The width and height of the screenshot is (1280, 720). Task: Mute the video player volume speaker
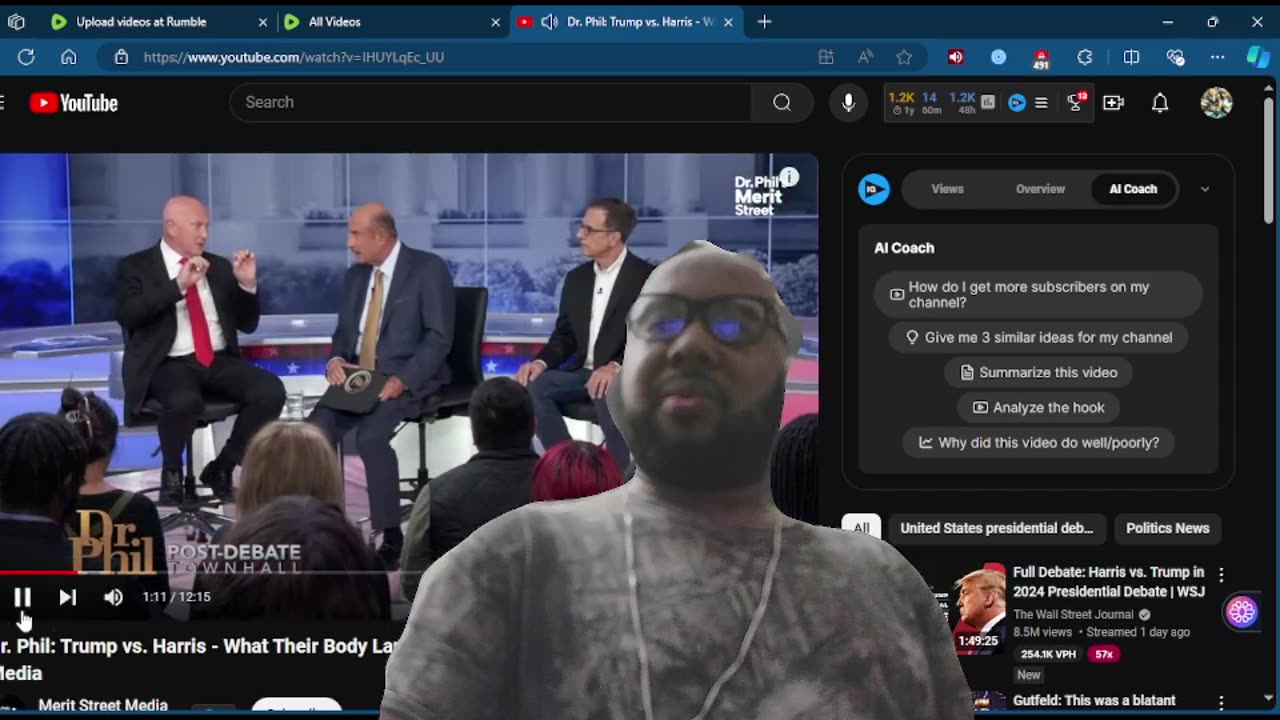pos(113,597)
